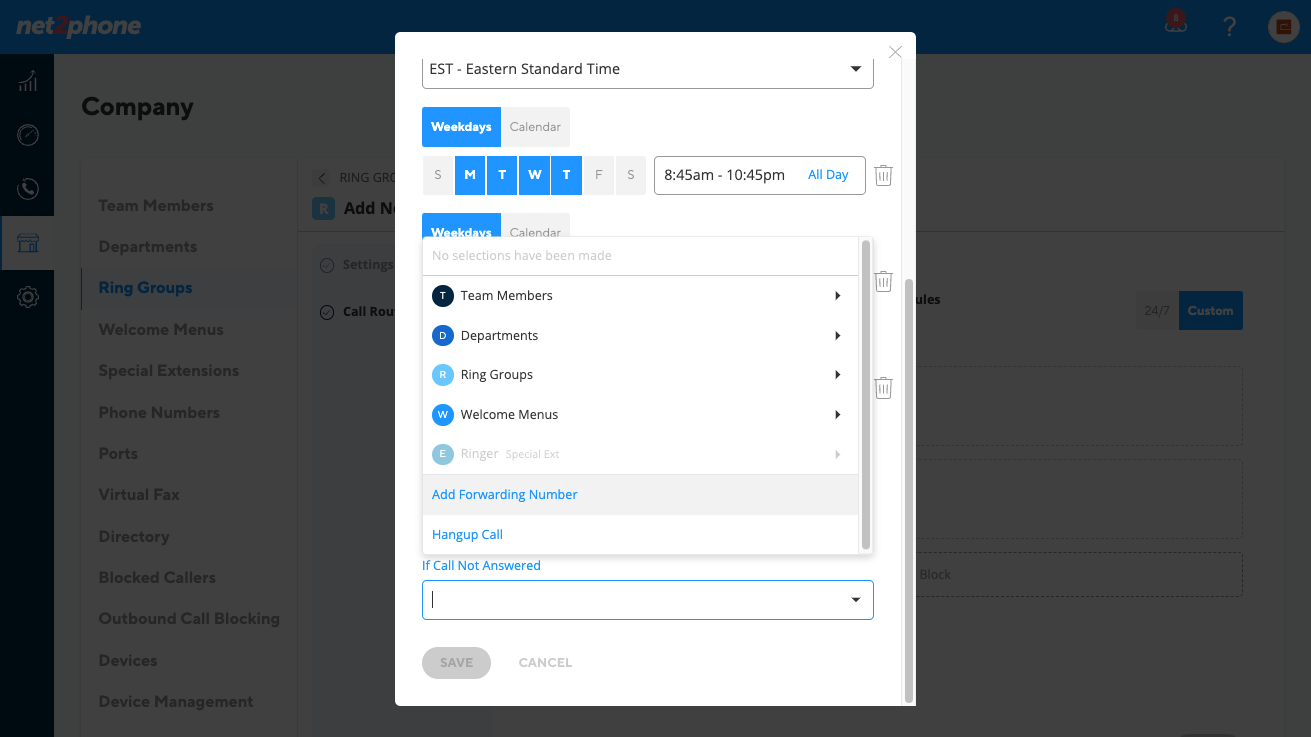This screenshot has height=737, width=1311.
Task: Expand the Team Members submenu arrow
Action: tap(837, 296)
